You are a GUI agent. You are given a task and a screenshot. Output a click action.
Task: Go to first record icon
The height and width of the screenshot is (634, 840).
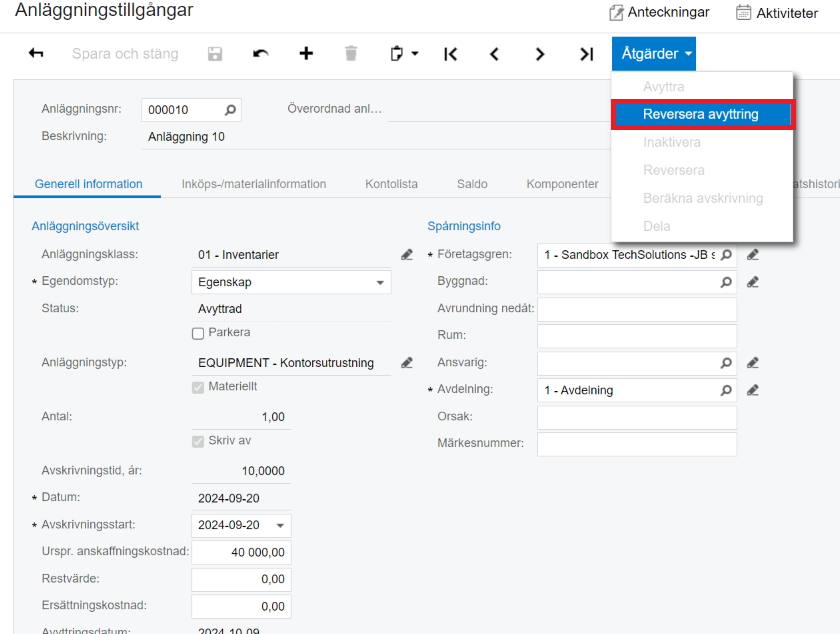[x=451, y=54]
